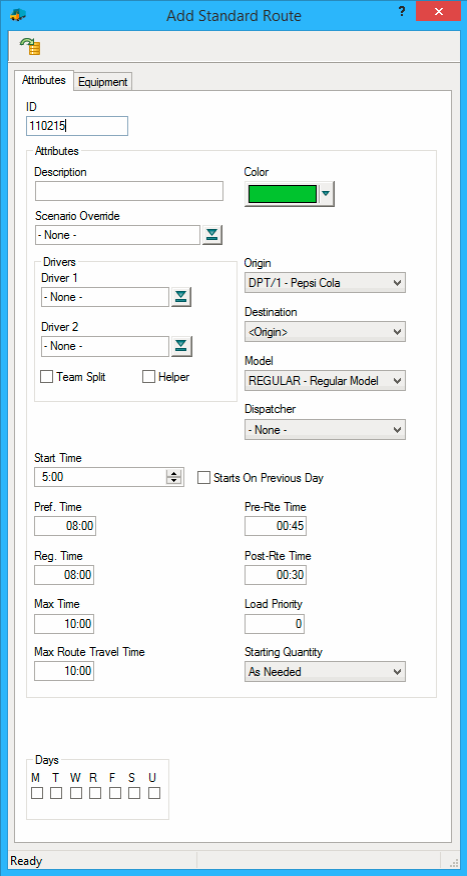
Task: Click the truck application icon in title bar
Action: click(x=18, y=15)
